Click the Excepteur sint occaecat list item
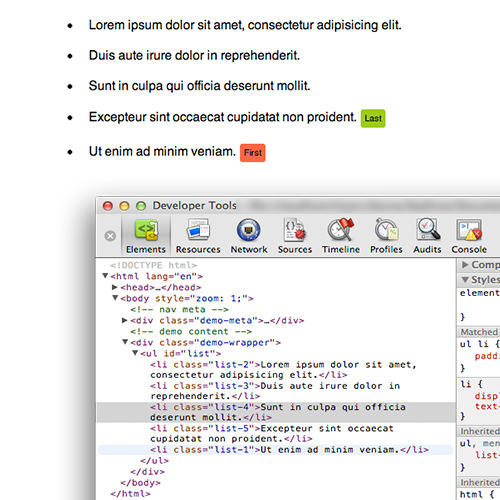Screen dimensions: 500x500 pyautogui.click(x=223, y=117)
